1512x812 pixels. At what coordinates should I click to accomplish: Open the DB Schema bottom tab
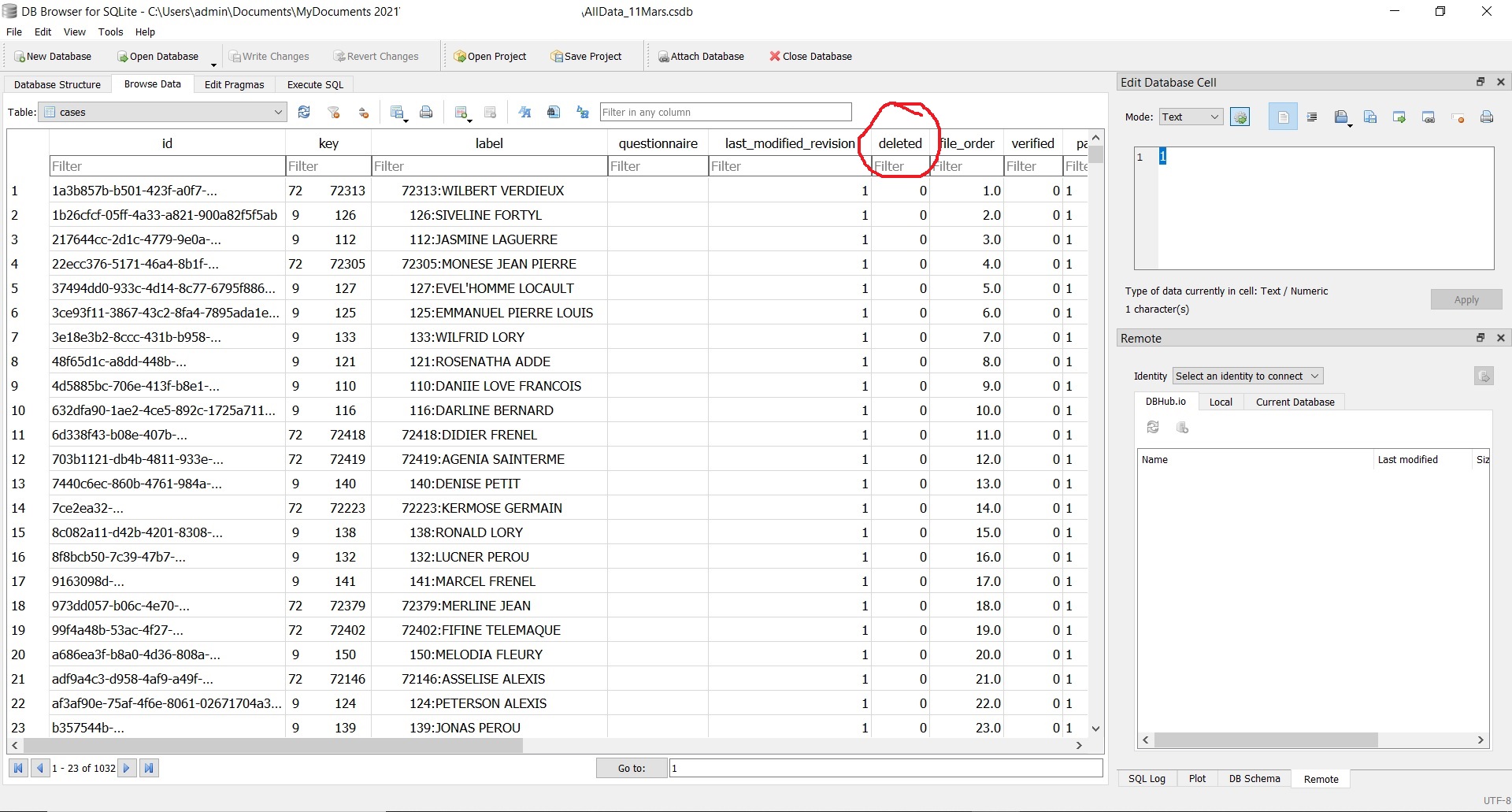[1254, 779]
